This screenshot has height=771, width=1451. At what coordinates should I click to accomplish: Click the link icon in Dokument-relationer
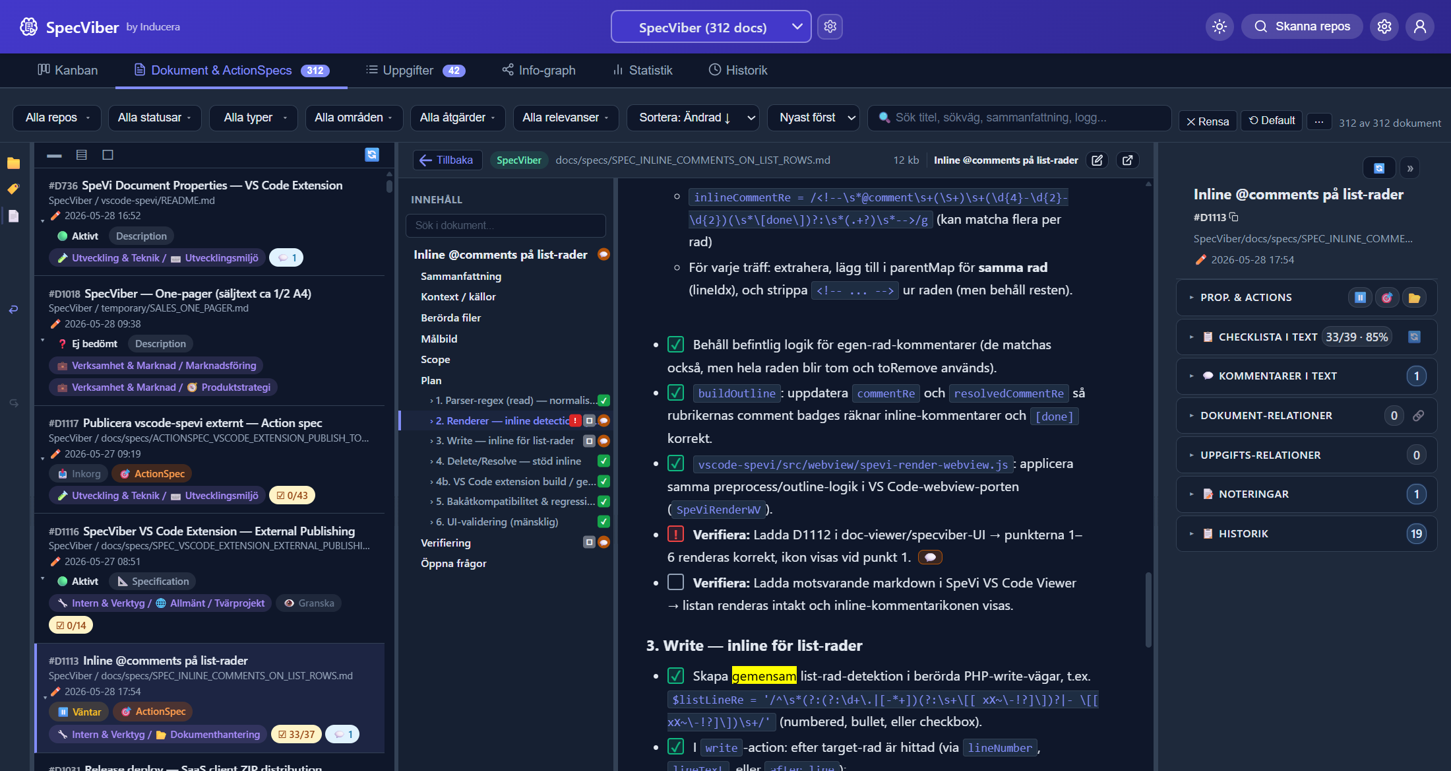[1418, 415]
